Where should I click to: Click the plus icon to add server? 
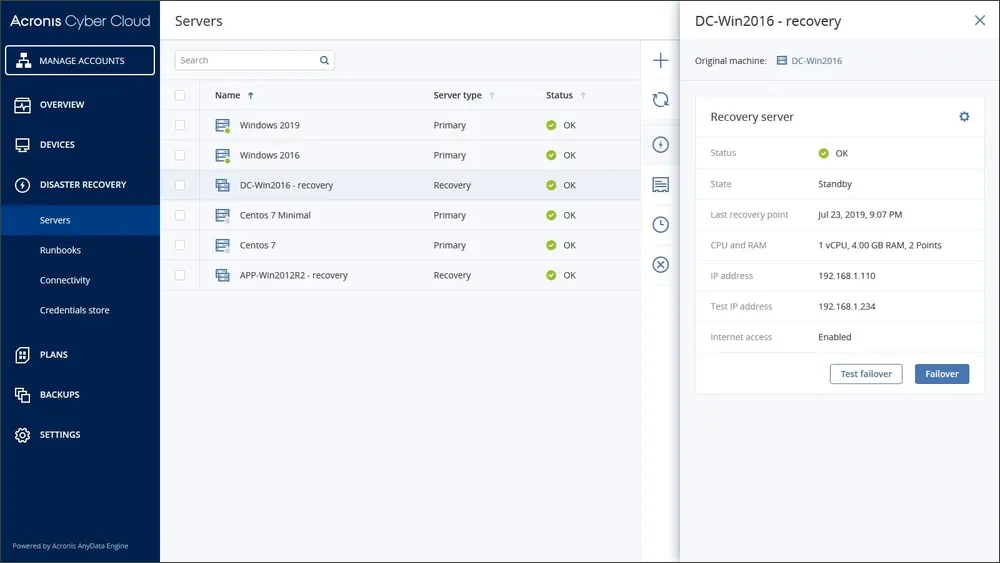(660, 61)
